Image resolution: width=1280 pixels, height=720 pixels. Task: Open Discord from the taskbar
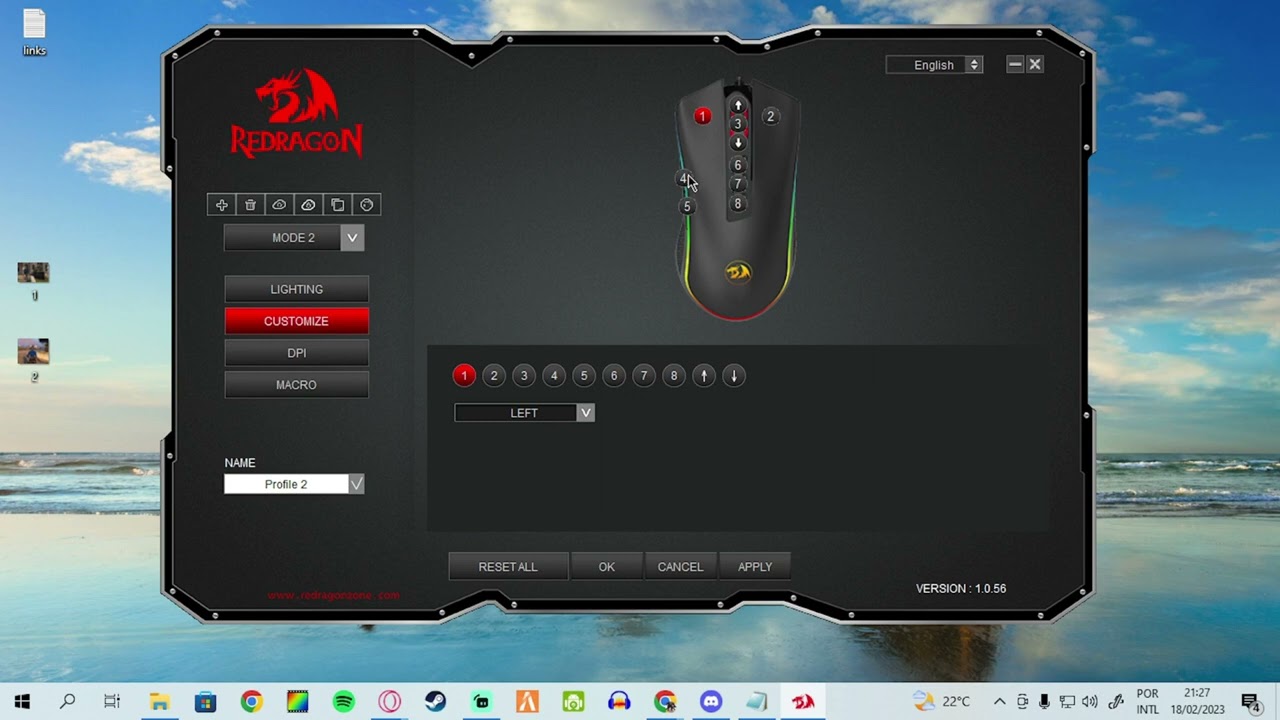[711, 702]
